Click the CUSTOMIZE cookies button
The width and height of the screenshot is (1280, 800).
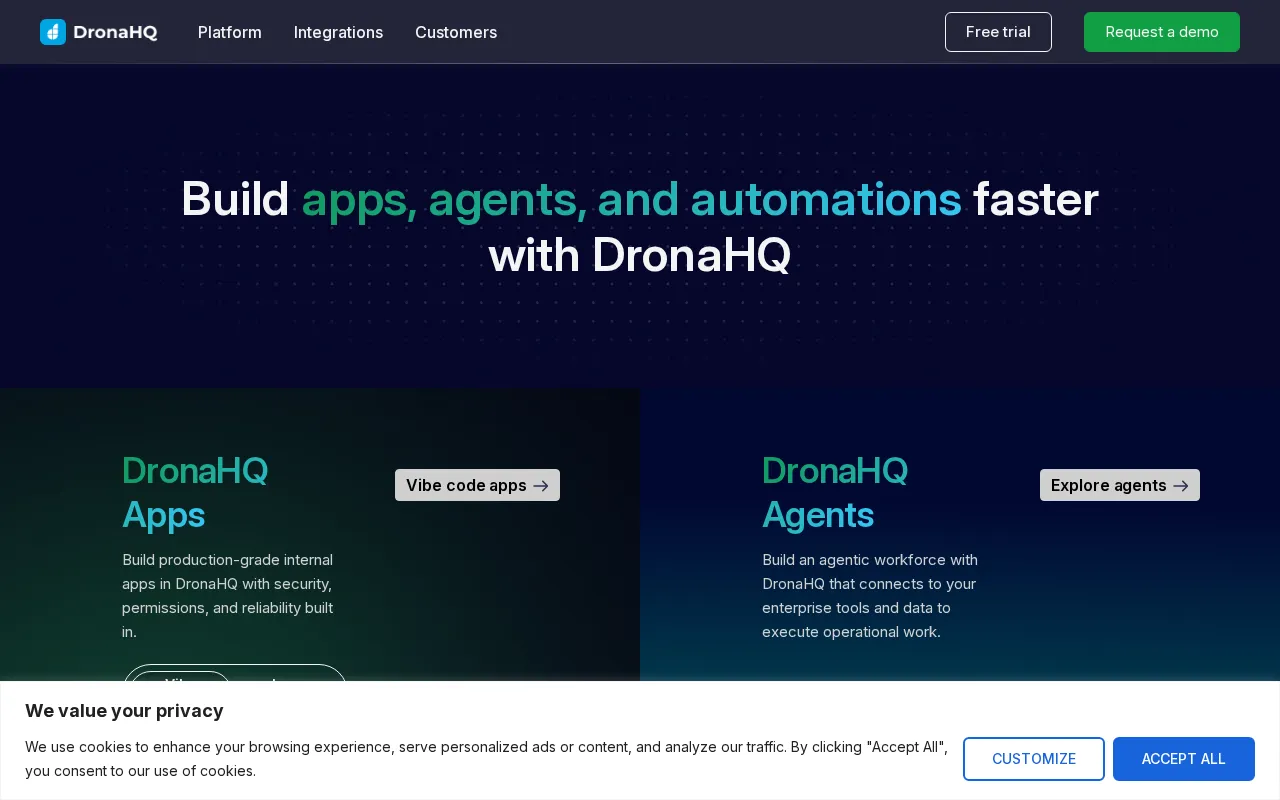click(1034, 759)
